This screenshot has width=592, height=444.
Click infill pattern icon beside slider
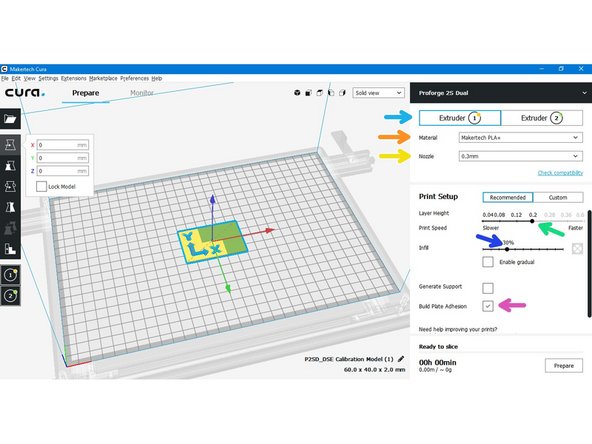pos(577,248)
